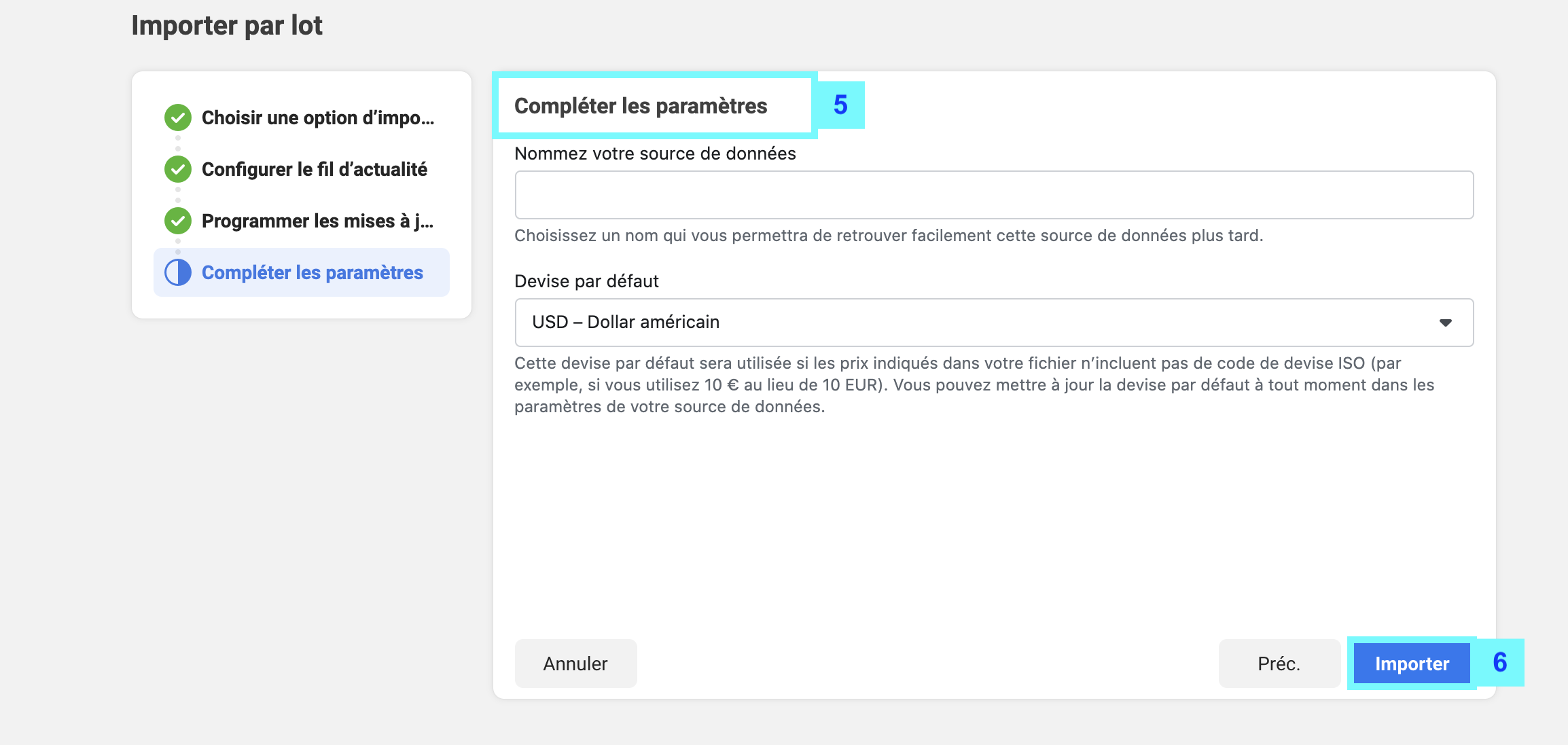Click green checkmark beside Configurer le fil d'actualité
Screen dimensions: 1568x745
[178, 169]
